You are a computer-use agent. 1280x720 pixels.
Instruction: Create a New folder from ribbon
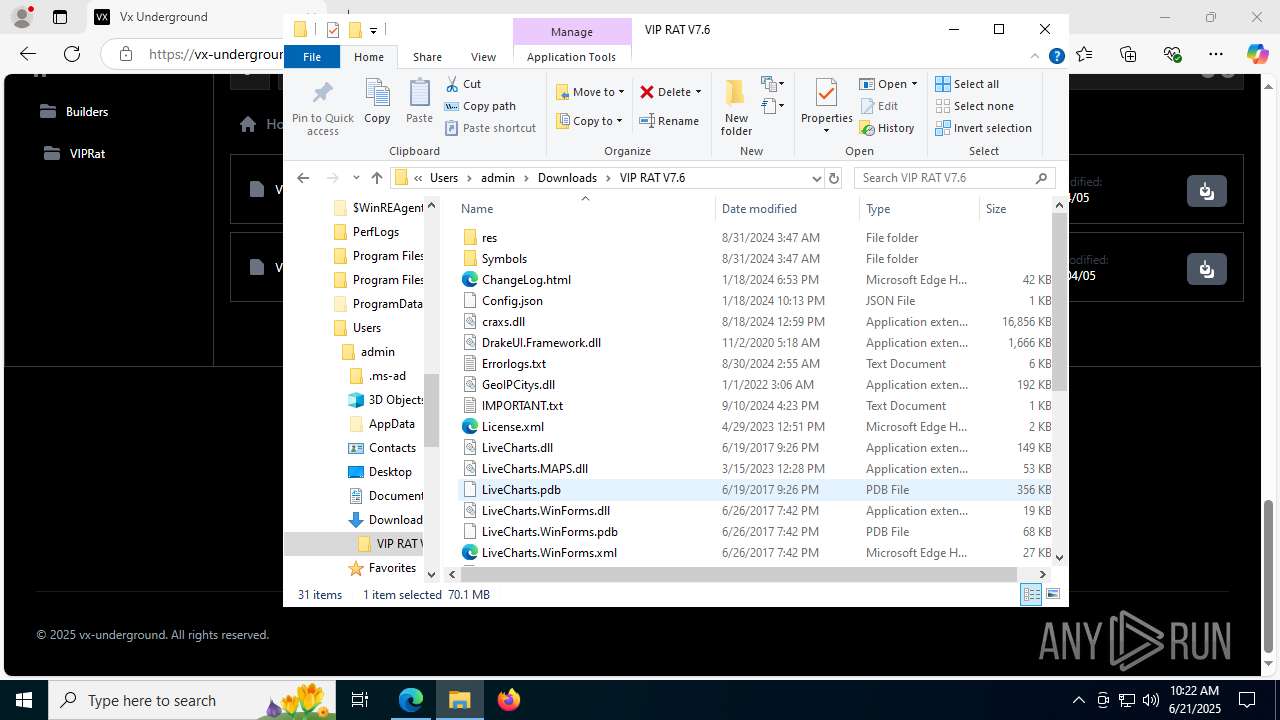click(x=736, y=106)
